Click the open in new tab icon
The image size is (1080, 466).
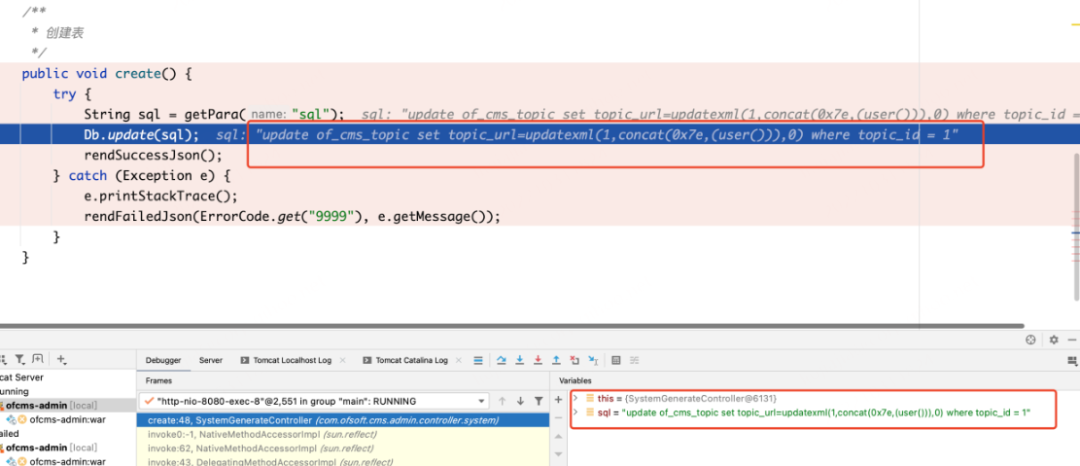tap(37, 359)
